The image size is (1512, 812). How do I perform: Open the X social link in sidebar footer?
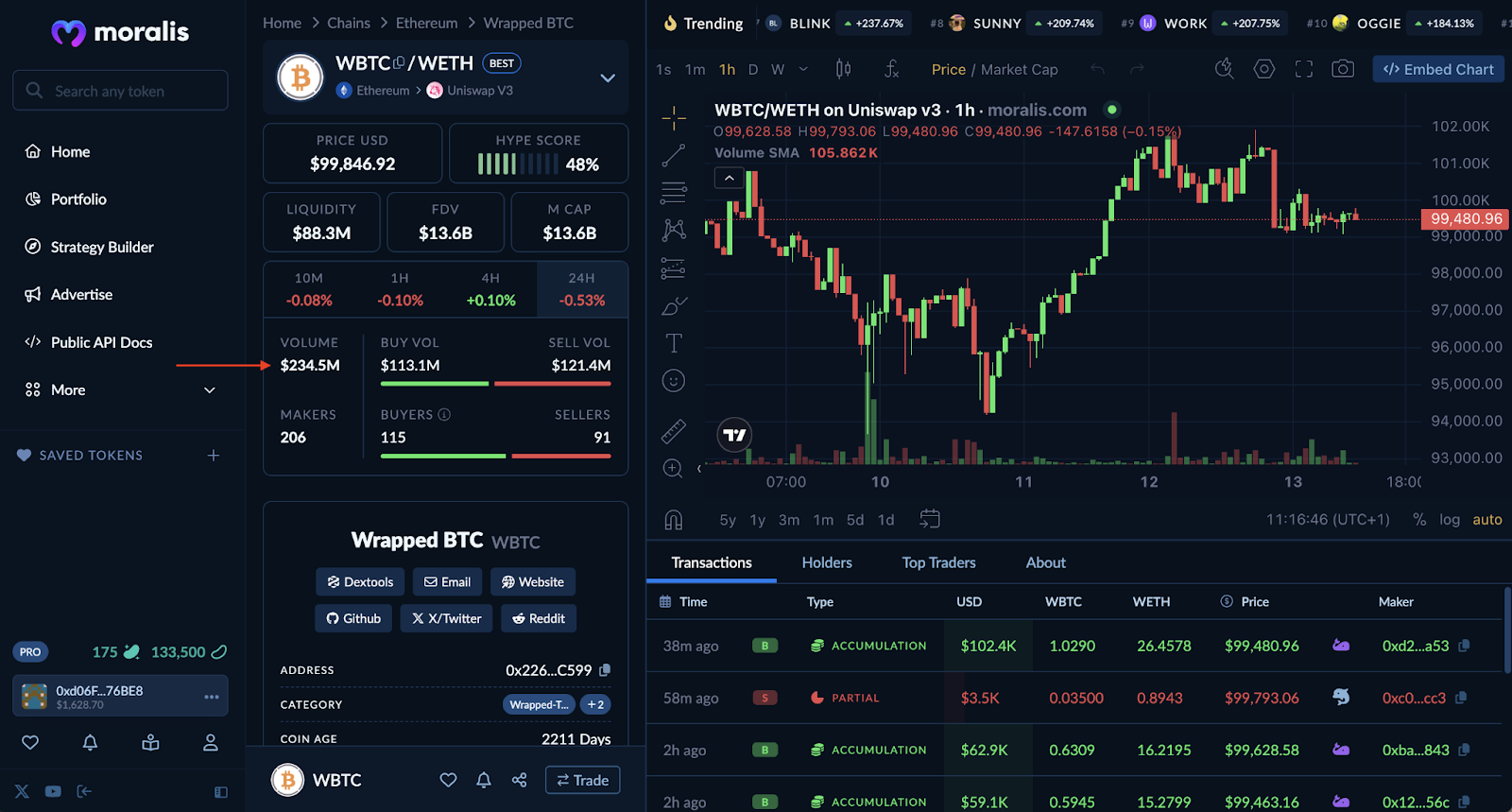[x=22, y=791]
